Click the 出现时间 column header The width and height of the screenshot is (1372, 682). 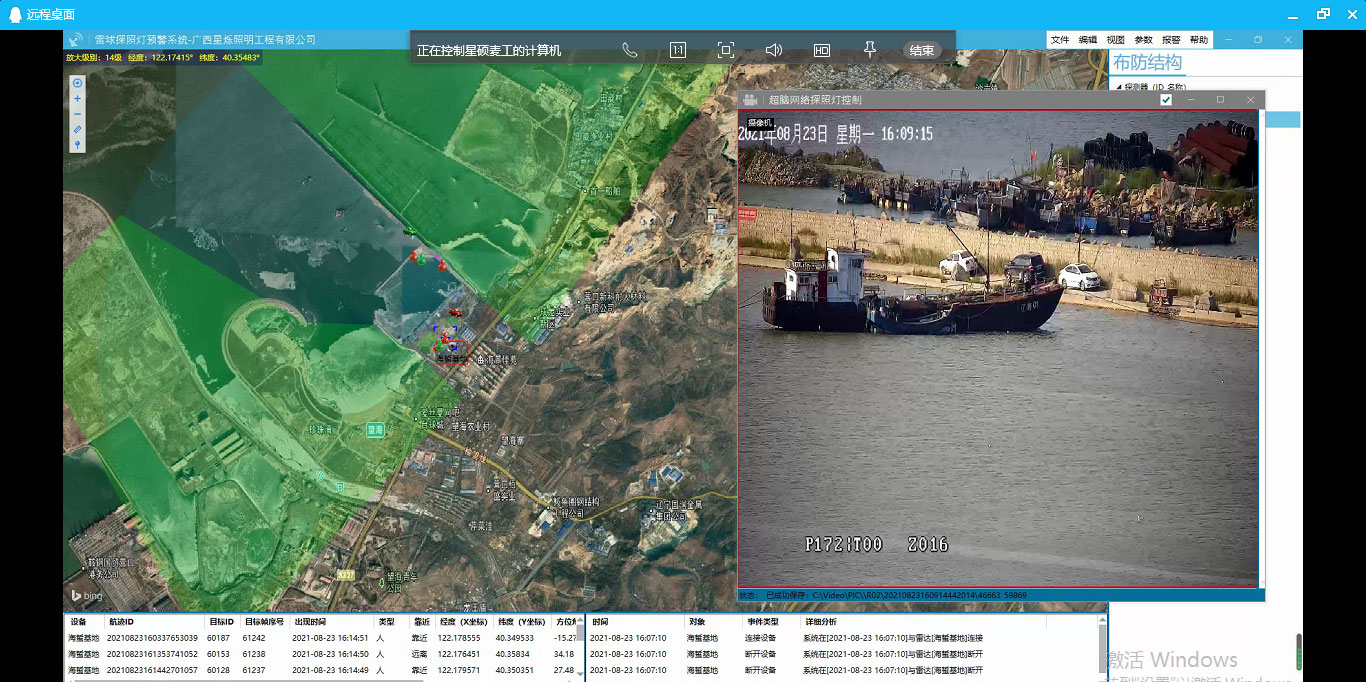pyautogui.click(x=310, y=622)
